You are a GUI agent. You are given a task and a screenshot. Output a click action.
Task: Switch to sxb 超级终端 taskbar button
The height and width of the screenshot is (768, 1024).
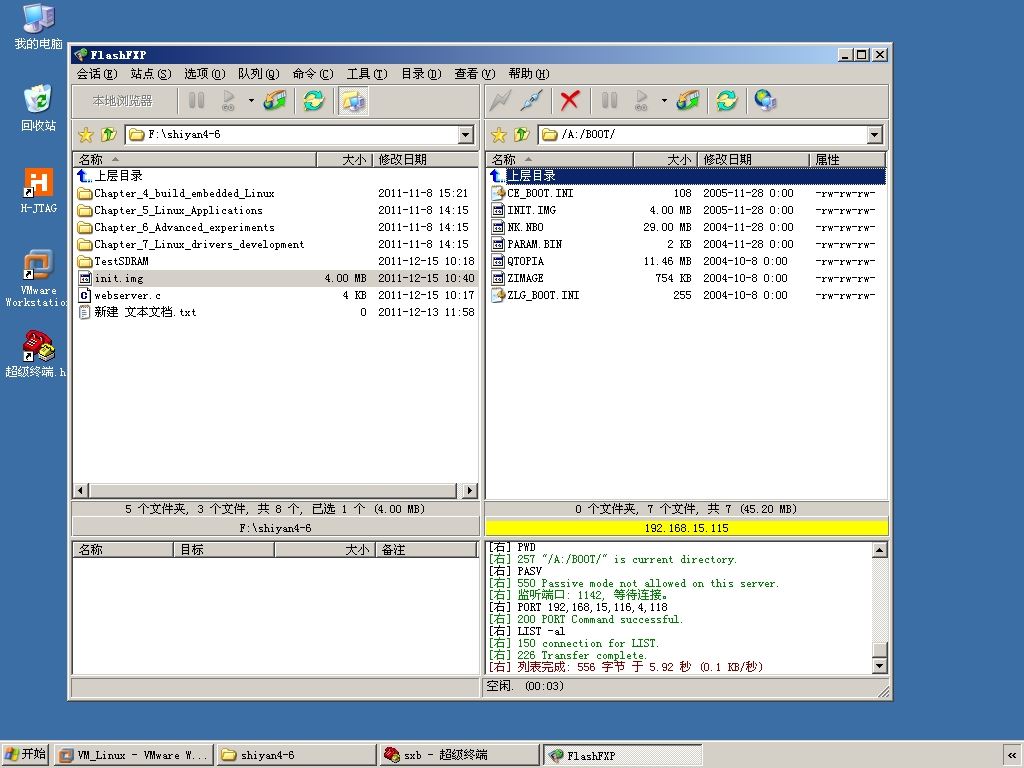(x=459, y=755)
